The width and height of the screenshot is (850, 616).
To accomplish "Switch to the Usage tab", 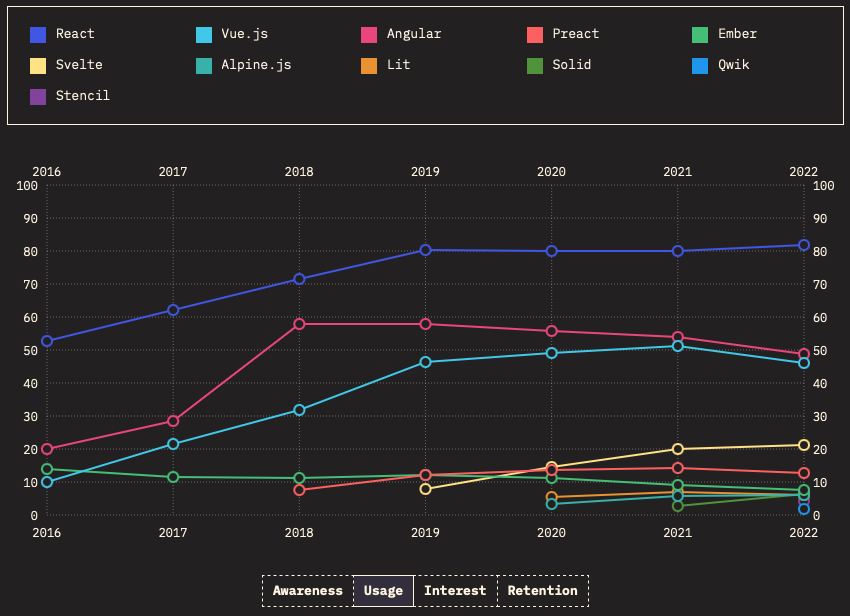I will click(383, 591).
